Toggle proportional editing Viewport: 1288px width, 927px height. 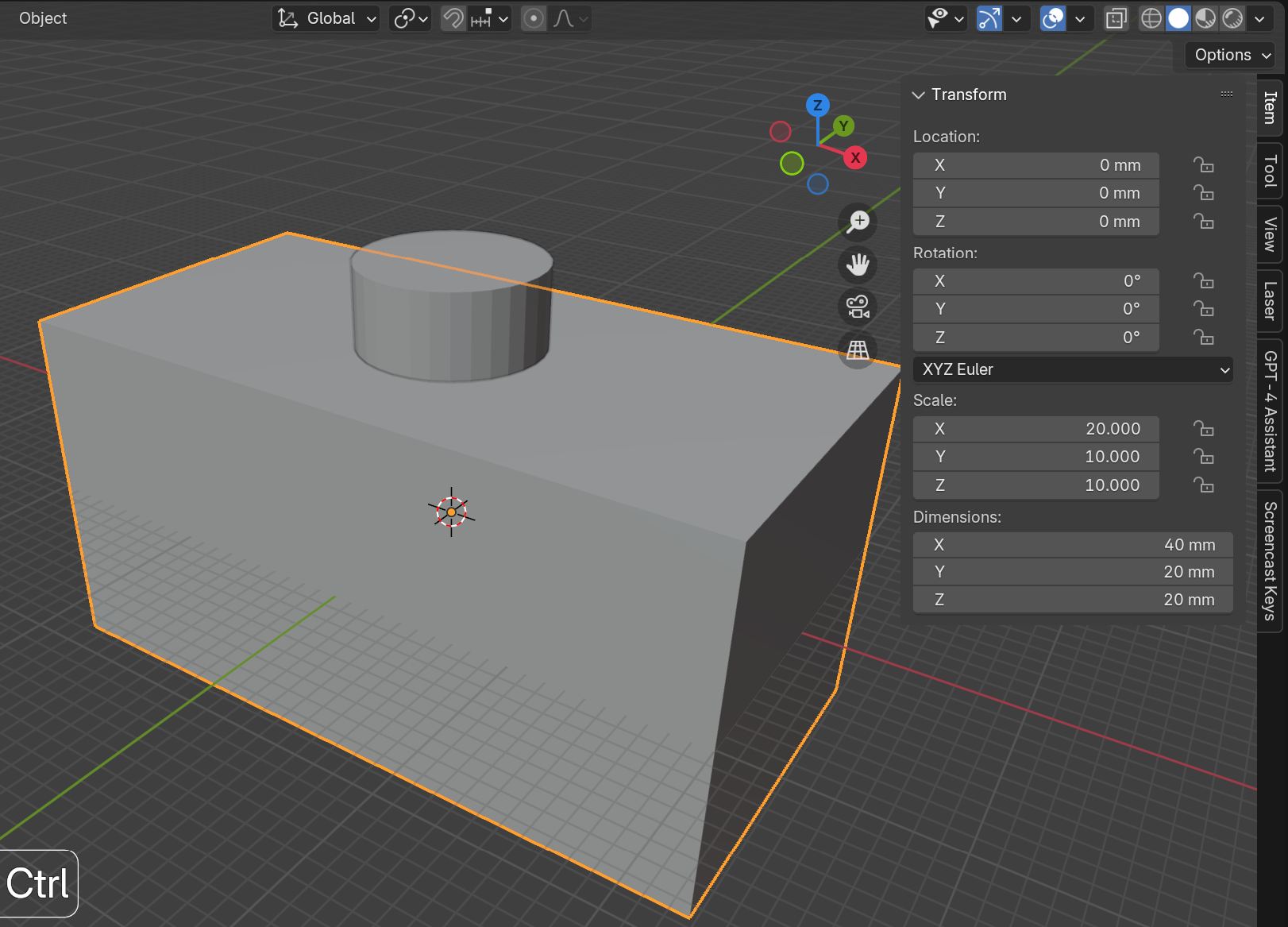[x=534, y=18]
